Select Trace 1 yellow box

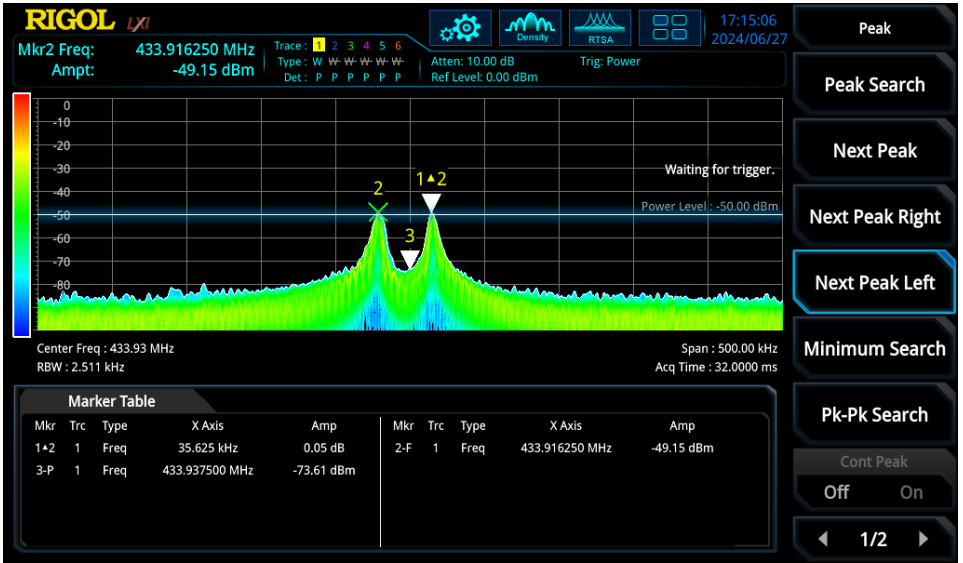(319, 45)
